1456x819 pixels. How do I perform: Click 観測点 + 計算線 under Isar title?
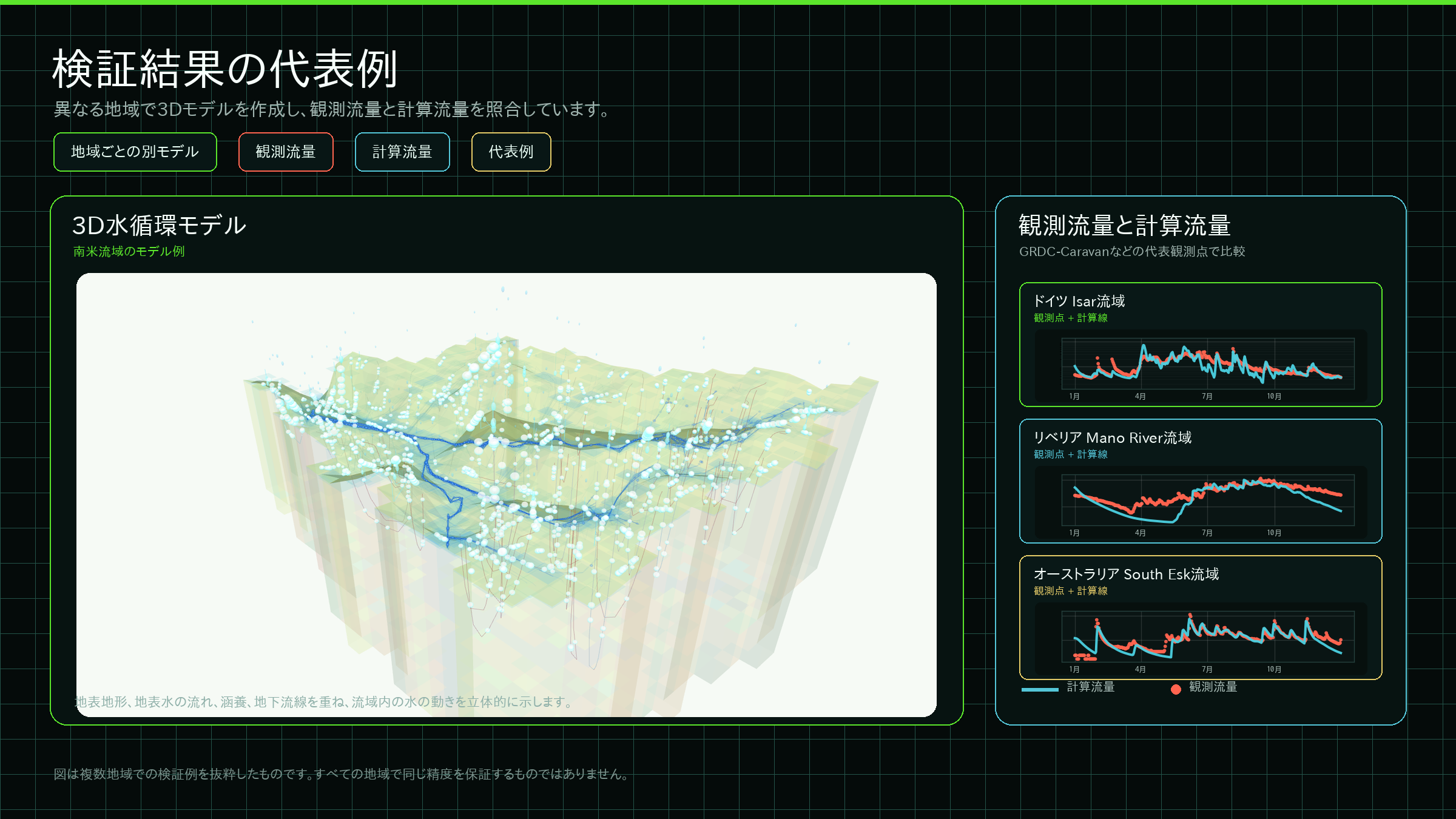coord(1071,318)
